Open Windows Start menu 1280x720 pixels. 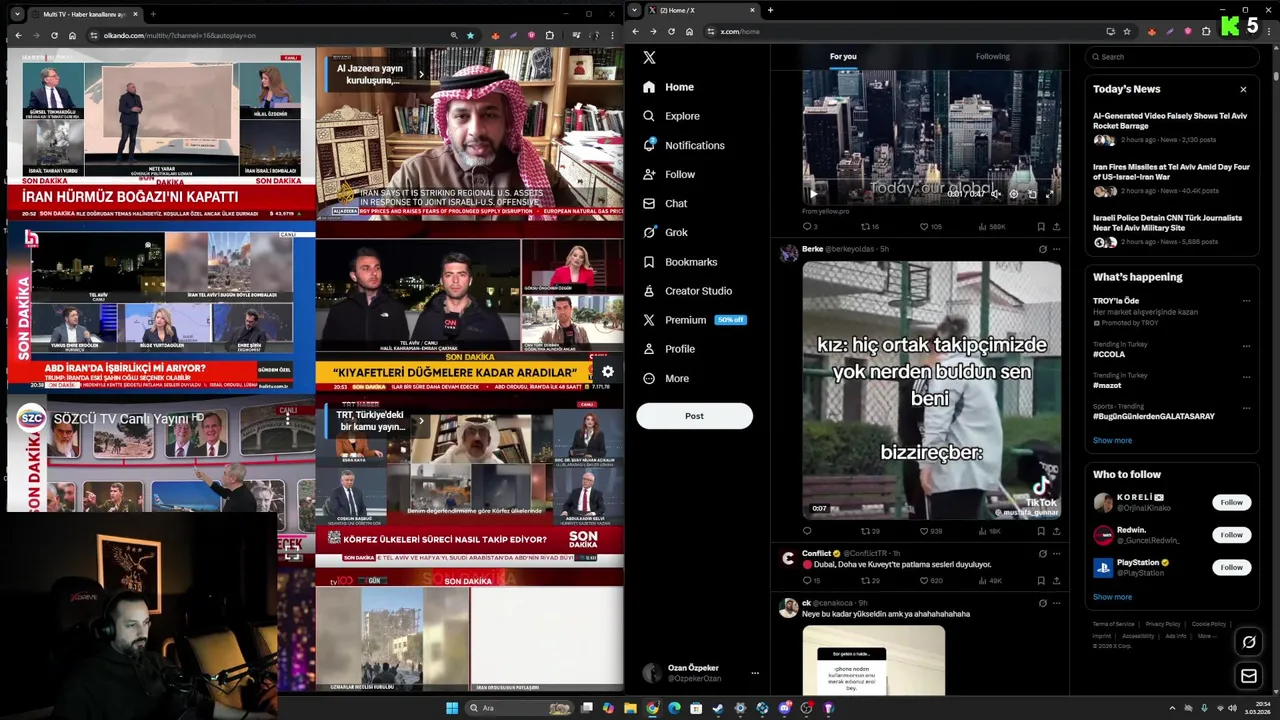click(x=452, y=708)
